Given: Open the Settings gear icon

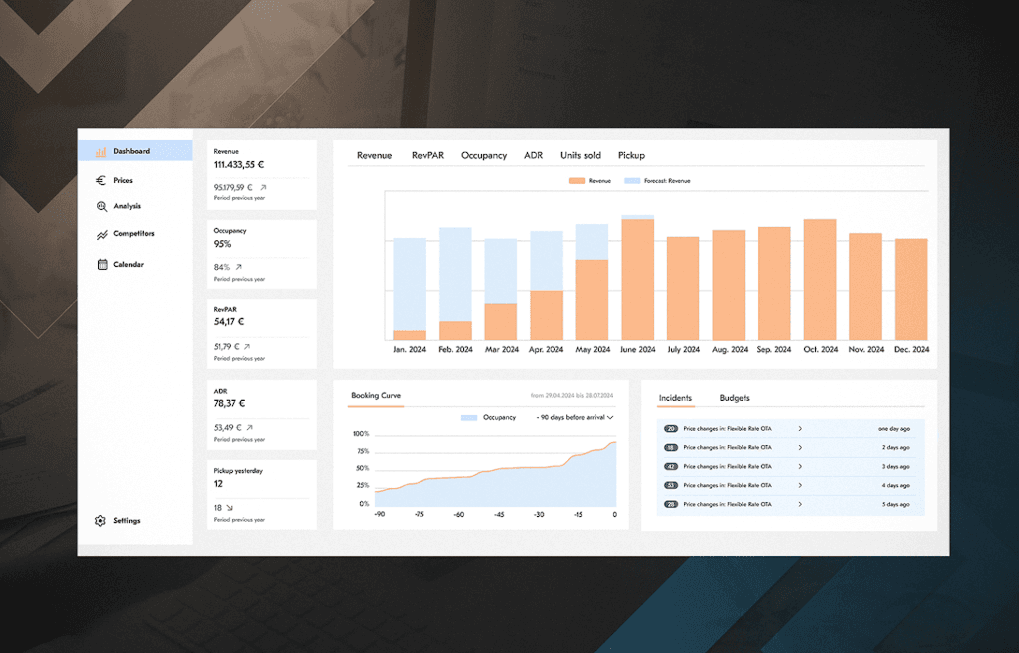Looking at the screenshot, I should 100,520.
